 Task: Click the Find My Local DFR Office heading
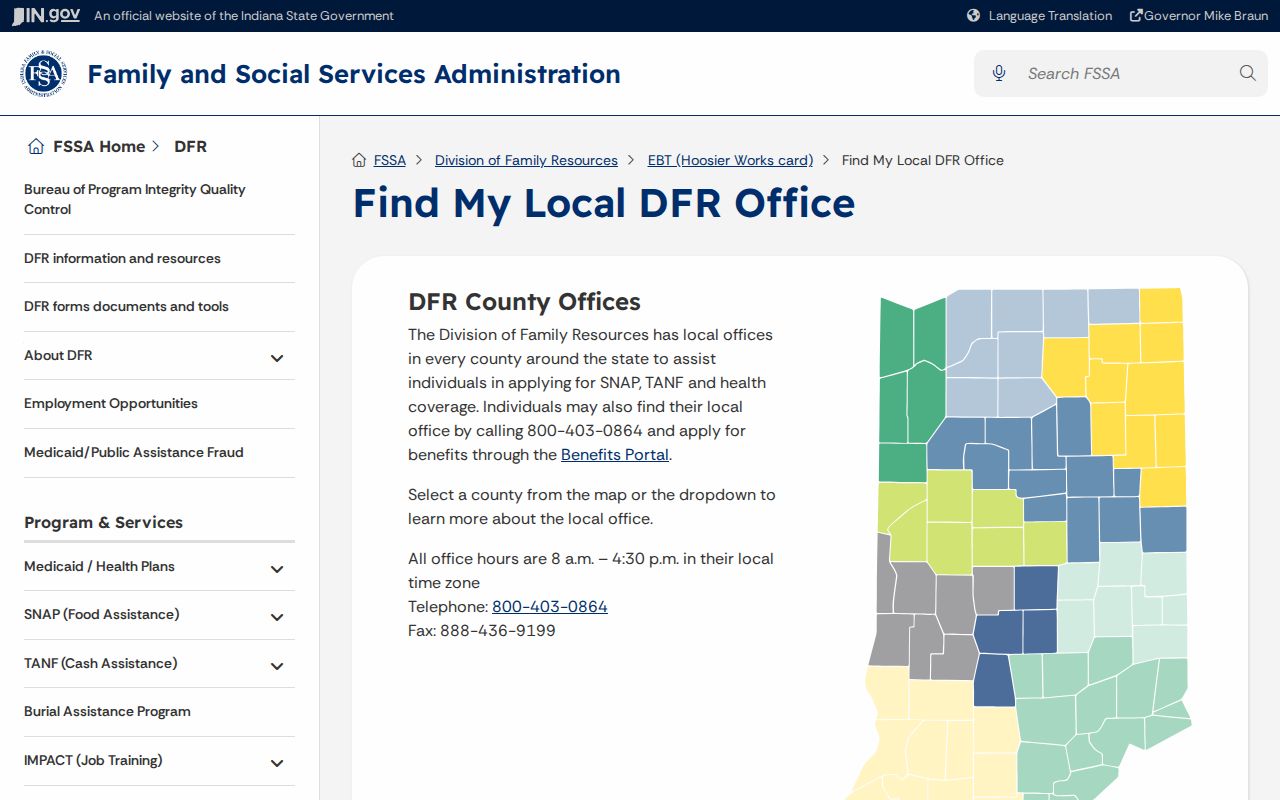pos(604,203)
